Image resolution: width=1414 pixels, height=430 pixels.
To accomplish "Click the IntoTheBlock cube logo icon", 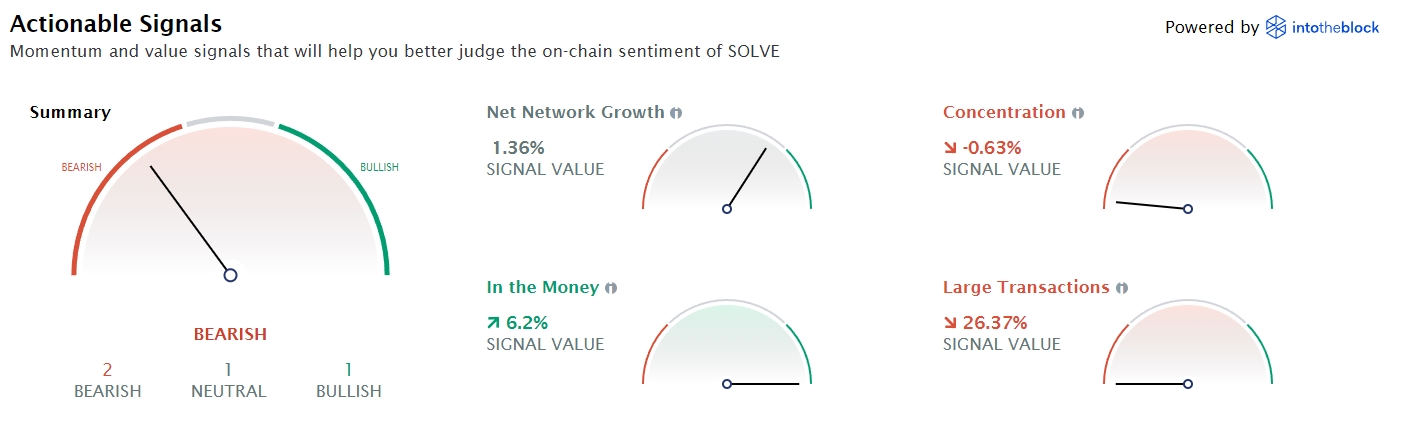I will pos(1275,28).
